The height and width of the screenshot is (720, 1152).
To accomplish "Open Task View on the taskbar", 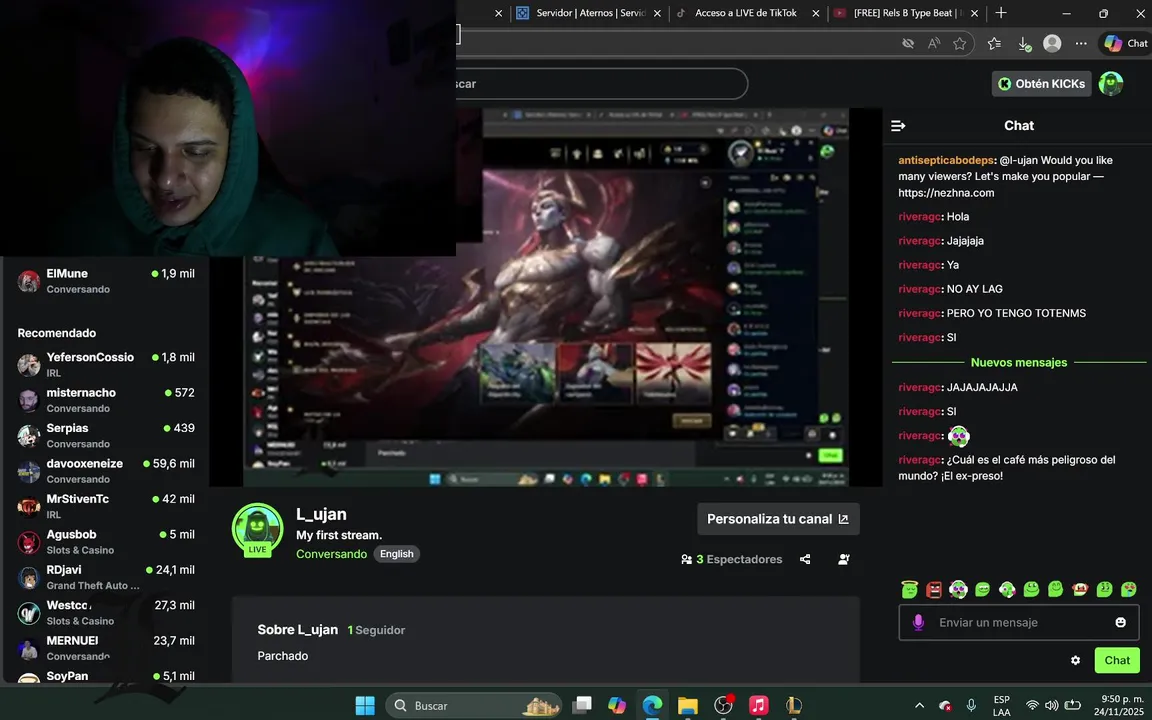I will click(583, 705).
